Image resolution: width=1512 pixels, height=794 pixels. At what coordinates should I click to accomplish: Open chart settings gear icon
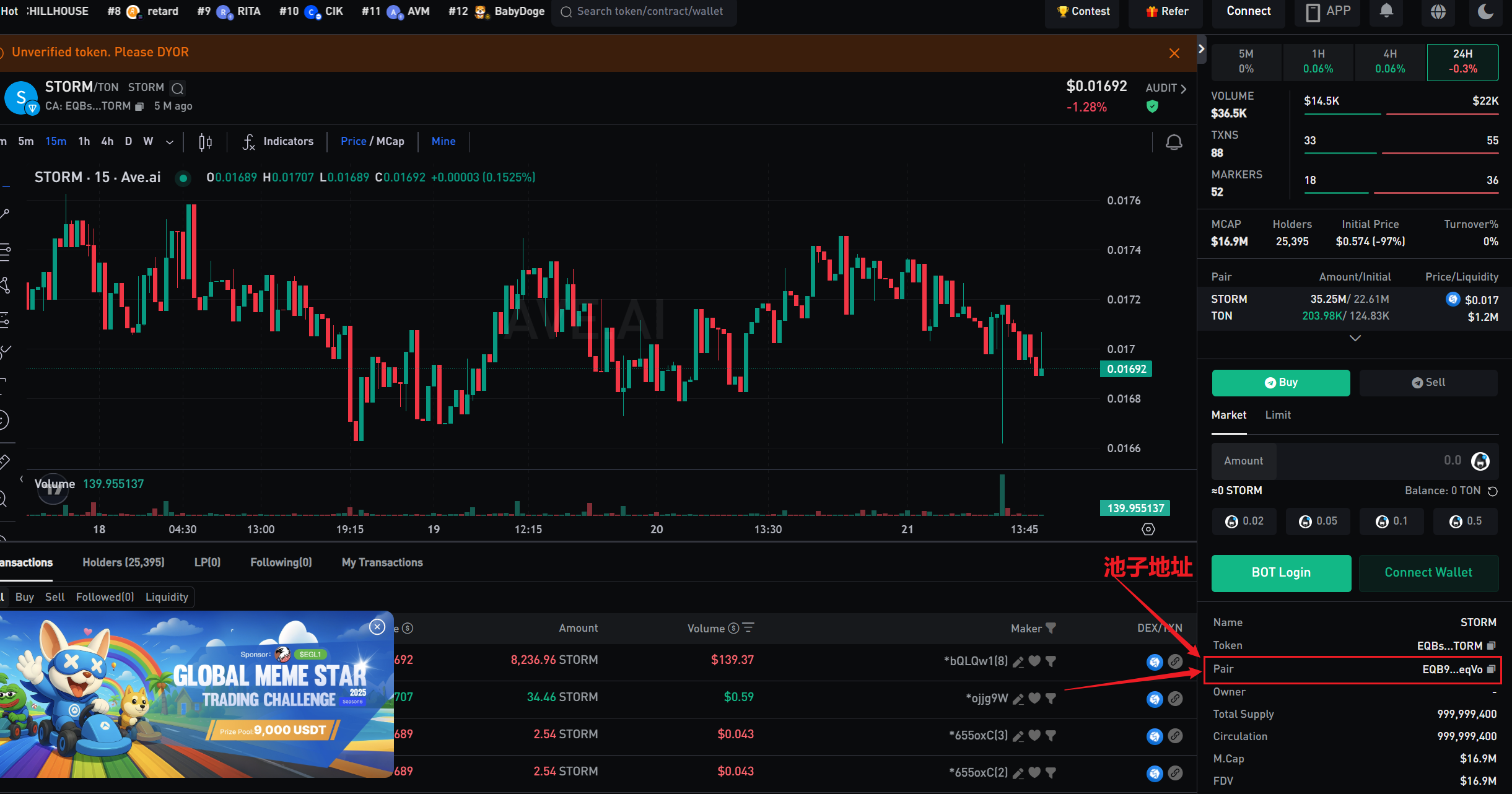tap(1148, 529)
